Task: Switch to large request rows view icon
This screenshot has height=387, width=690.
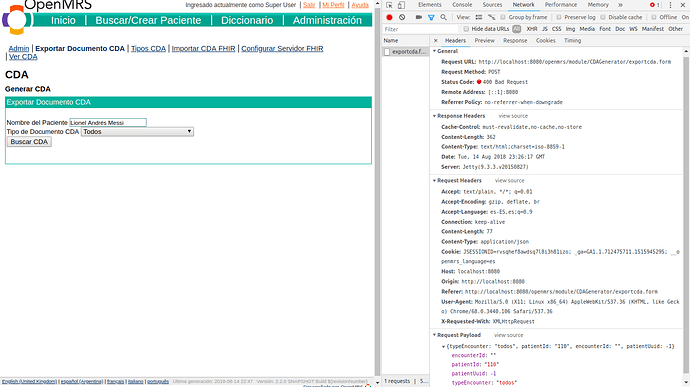Action: click(x=479, y=17)
